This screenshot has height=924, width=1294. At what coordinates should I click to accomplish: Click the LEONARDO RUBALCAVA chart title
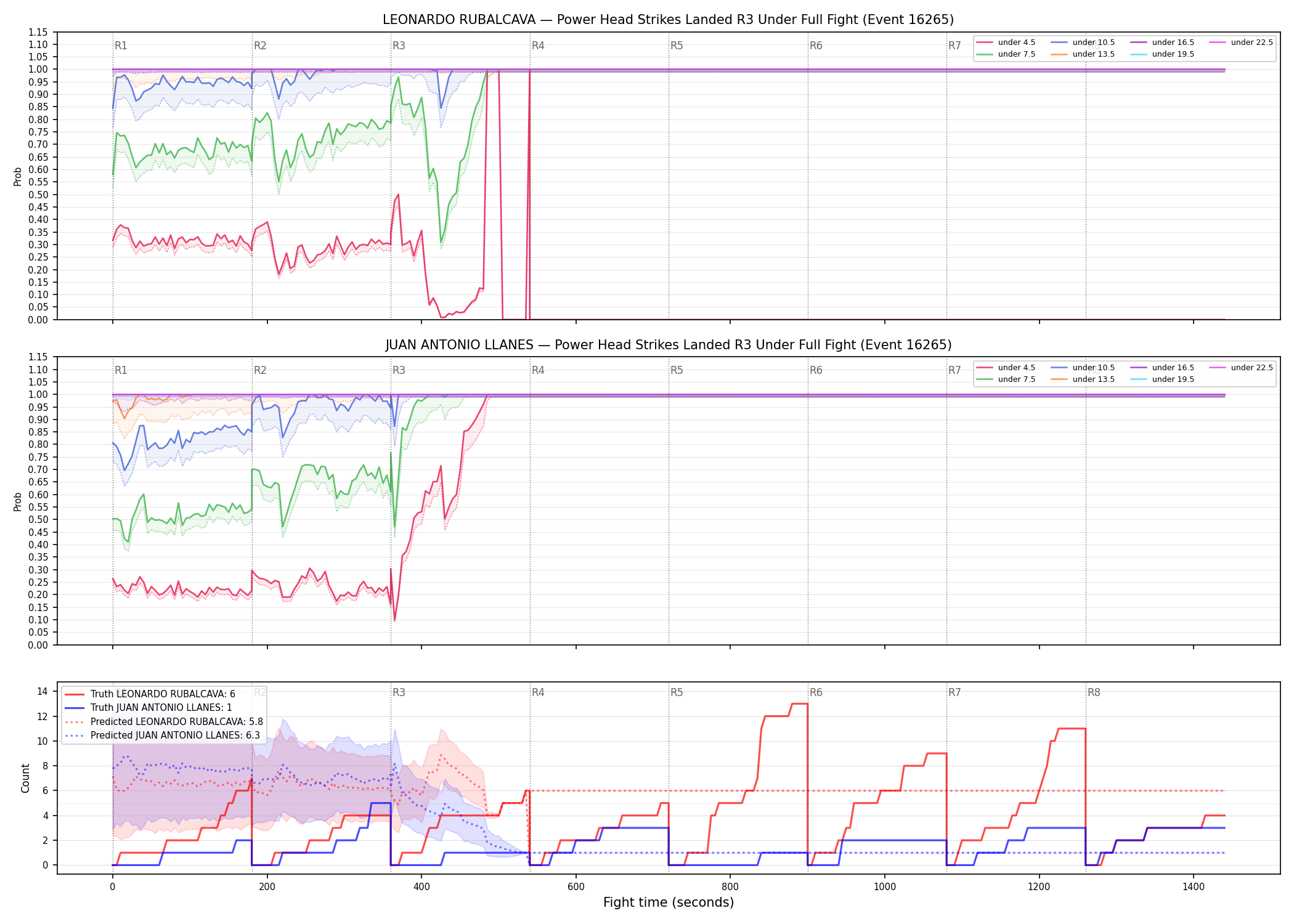click(668, 20)
